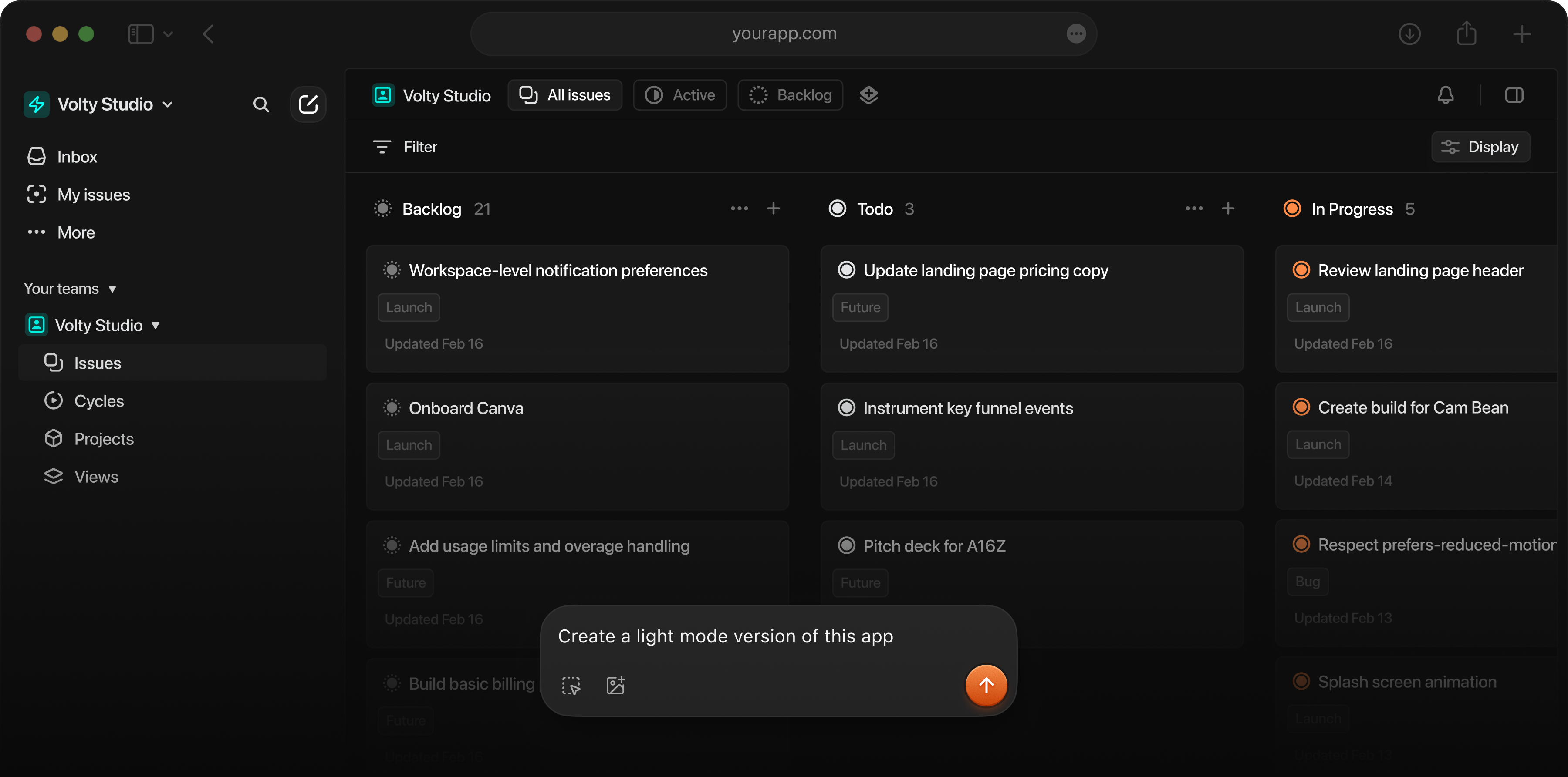Toggle the right side panel icon

(x=1514, y=95)
